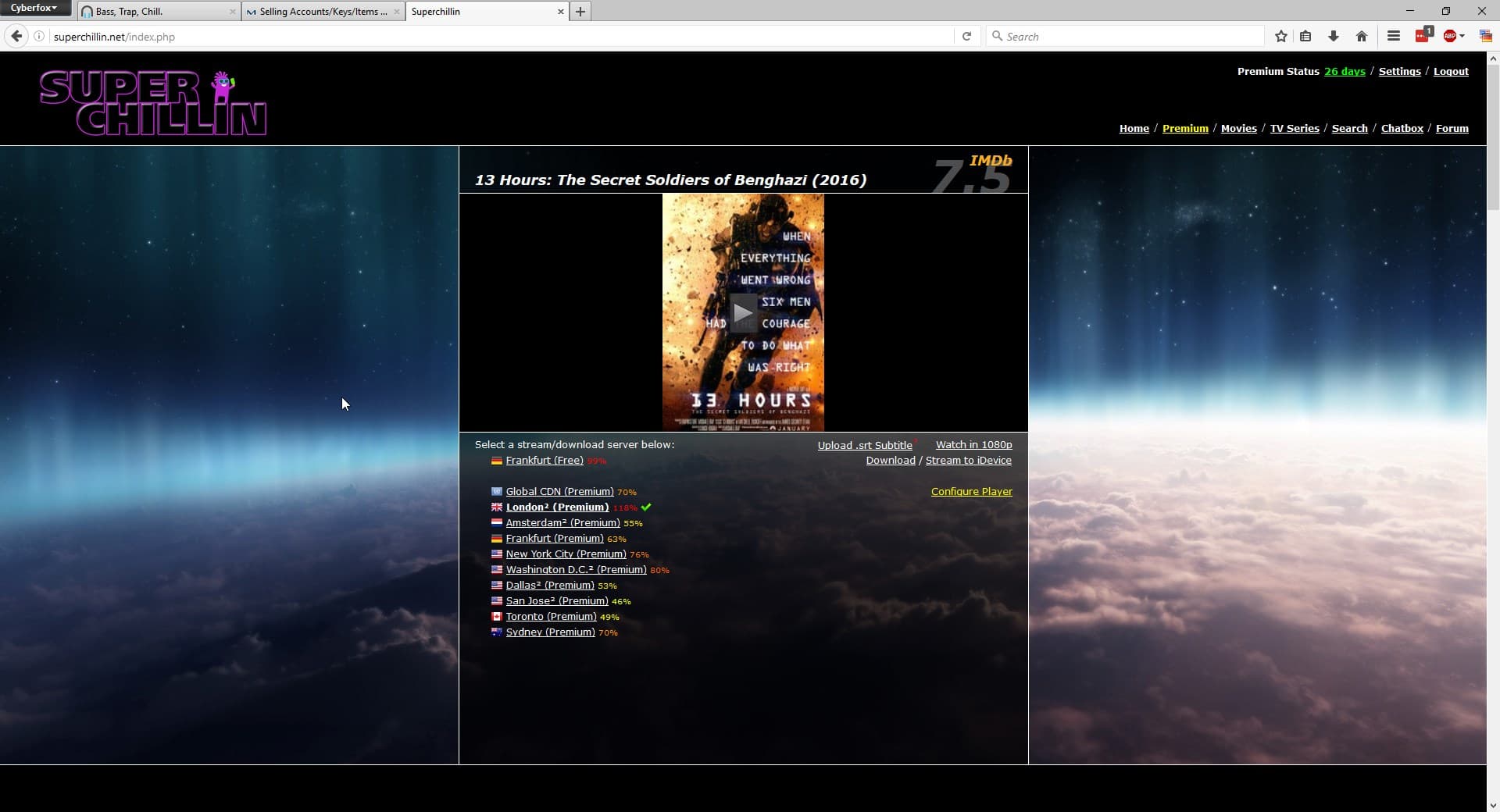Image resolution: width=1500 pixels, height=812 pixels.
Task: Select the Global CDN (Premium) server
Action: pyautogui.click(x=559, y=491)
